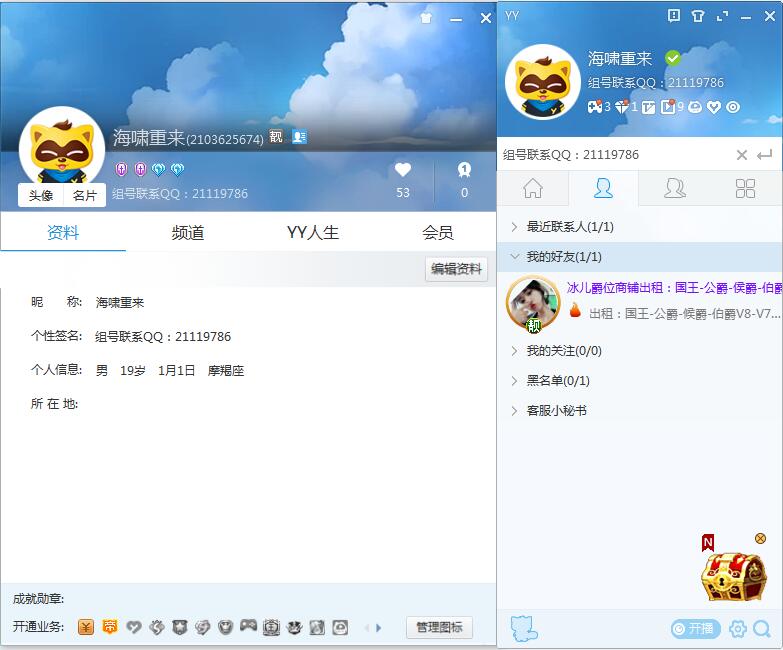Switch to the YY人生 tab

tap(313, 232)
